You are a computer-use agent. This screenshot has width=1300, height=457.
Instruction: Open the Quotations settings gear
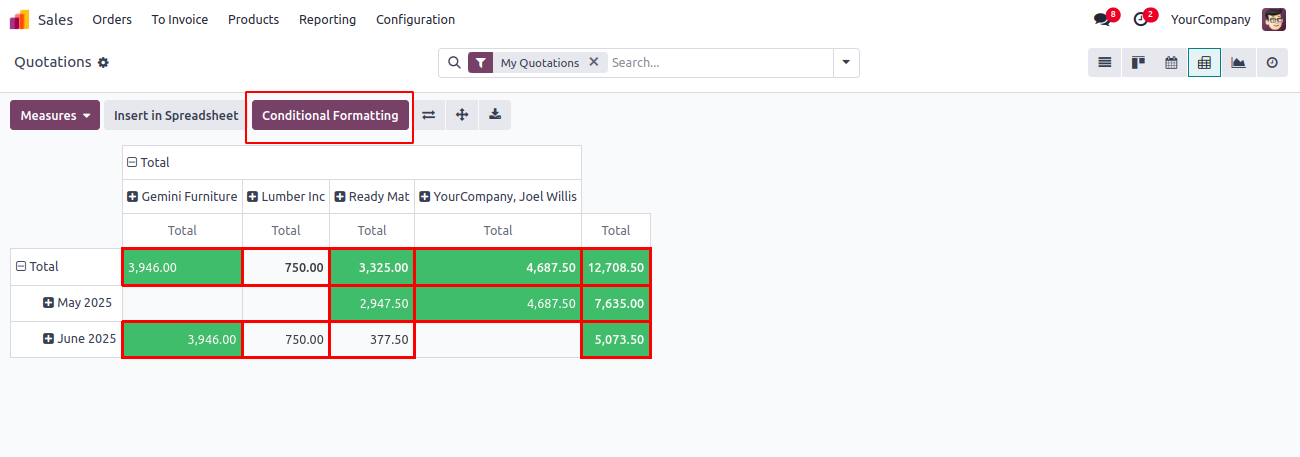103,62
